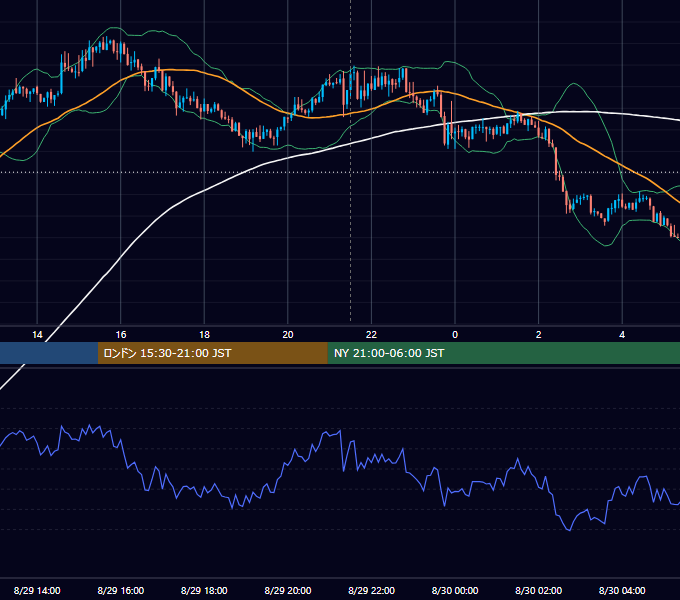Click the 8/30 00:00 date label
Image resolution: width=680 pixels, height=600 pixels.
click(x=455, y=590)
